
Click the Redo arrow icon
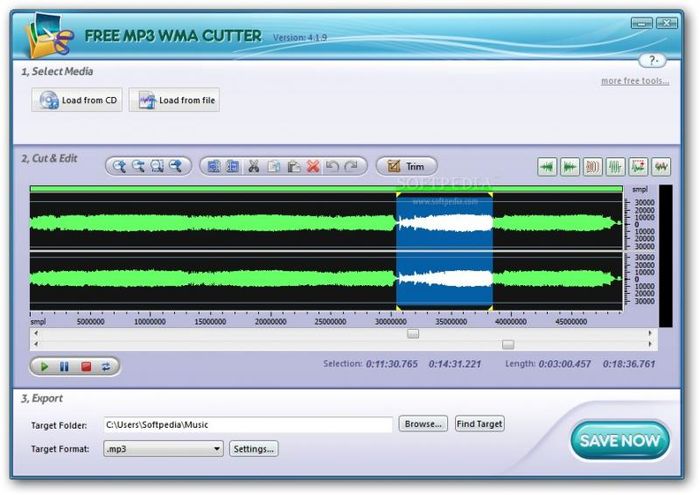tap(351, 167)
